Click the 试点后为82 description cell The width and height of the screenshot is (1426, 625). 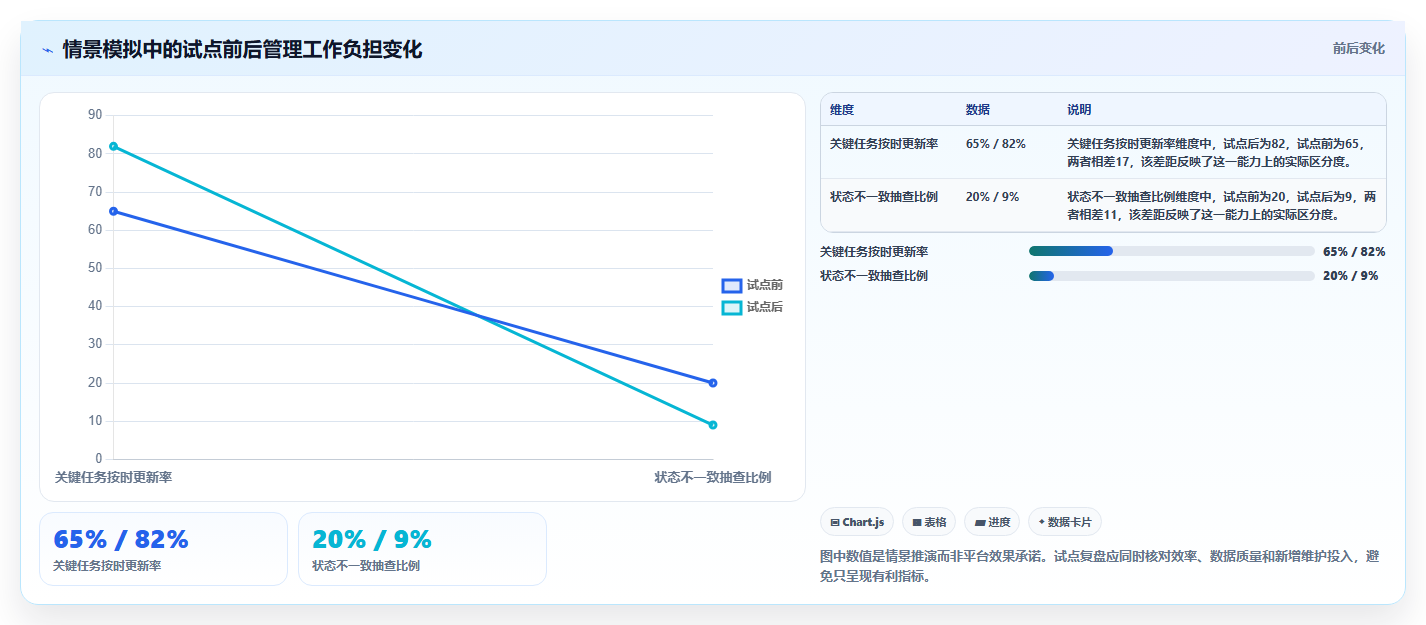pos(1220,152)
